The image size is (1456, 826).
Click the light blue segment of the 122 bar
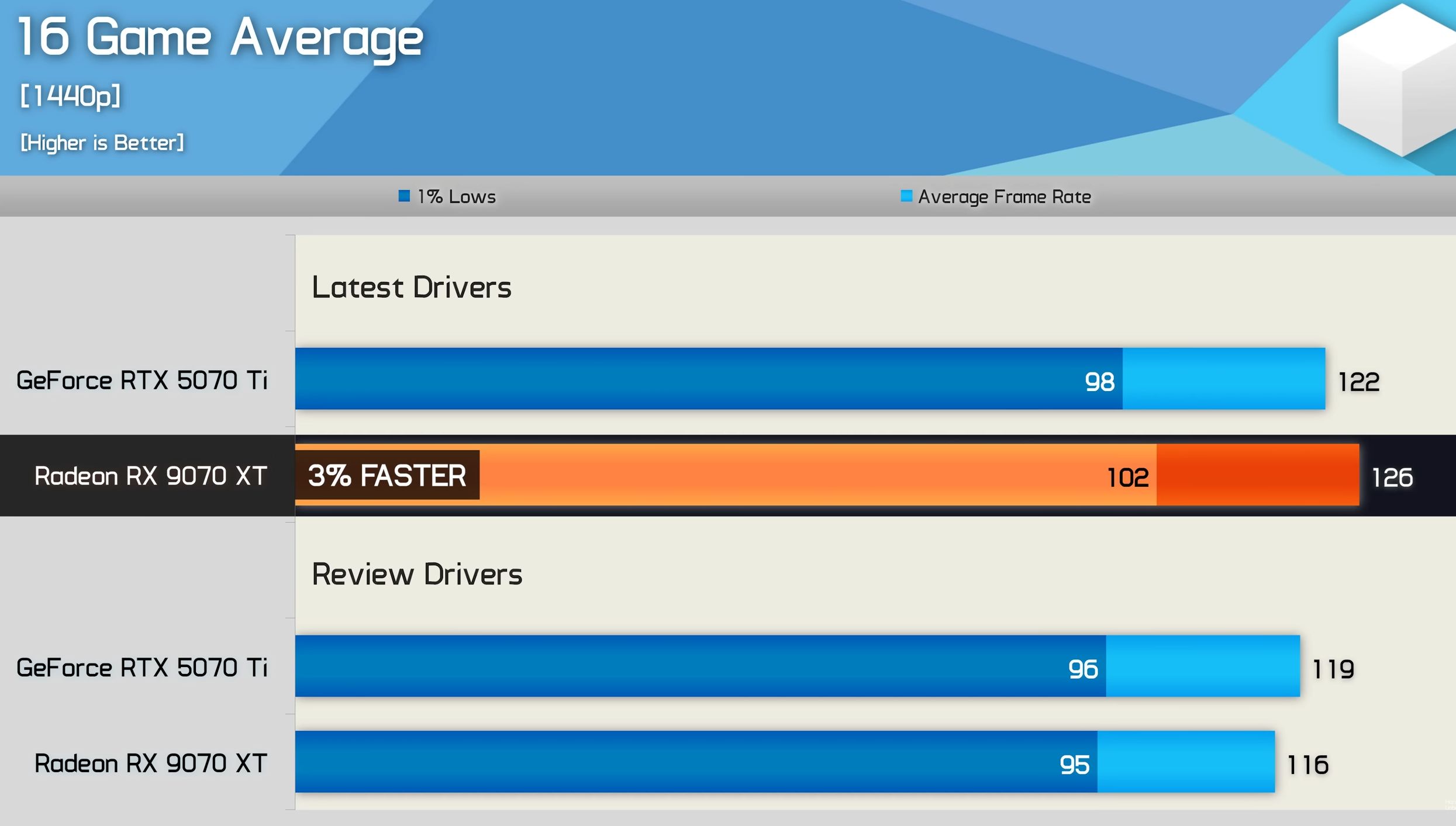click(x=1224, y=379)
